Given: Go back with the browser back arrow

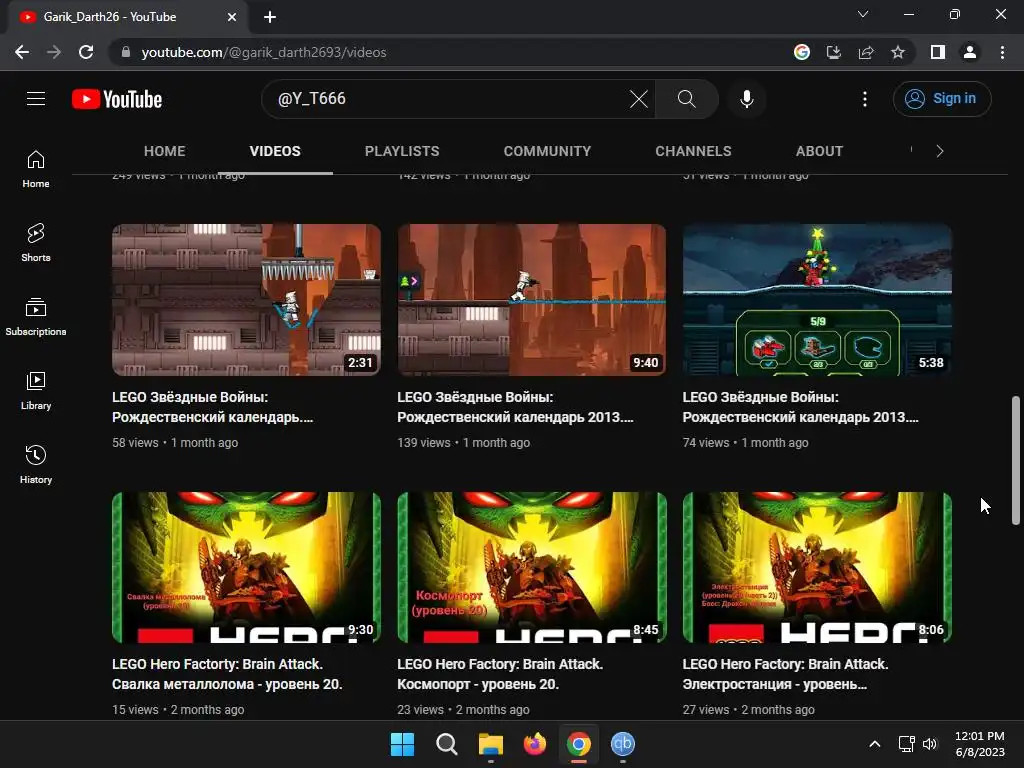Looking at the screenshot, I should pyautogui.click(x=22, y=52).
